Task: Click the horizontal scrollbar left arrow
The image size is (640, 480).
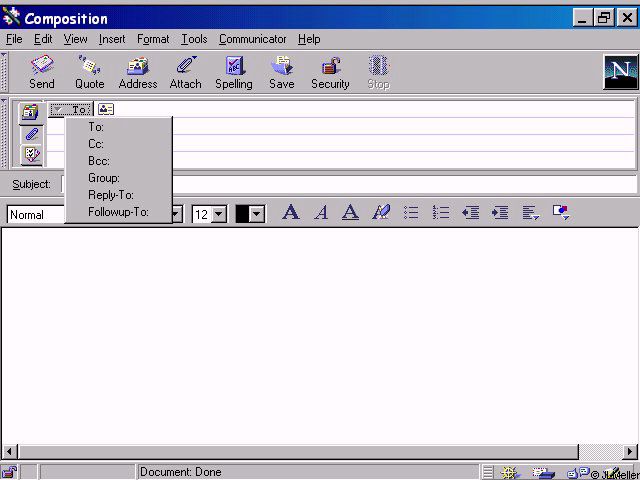Action: (x=9, y=452)
